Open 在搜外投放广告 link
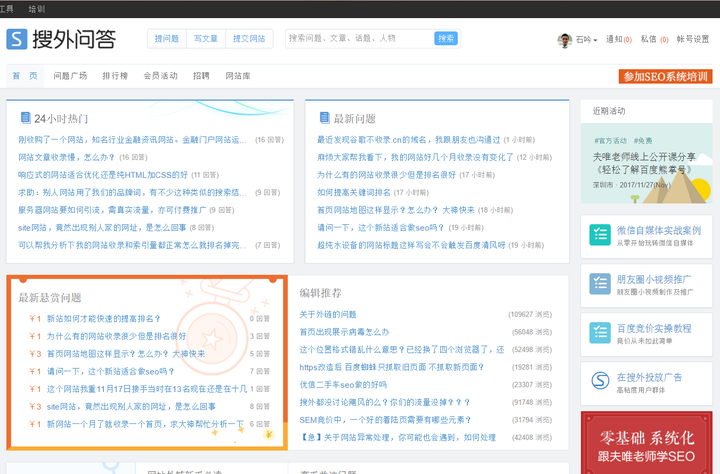 click(x=649, y=377)
